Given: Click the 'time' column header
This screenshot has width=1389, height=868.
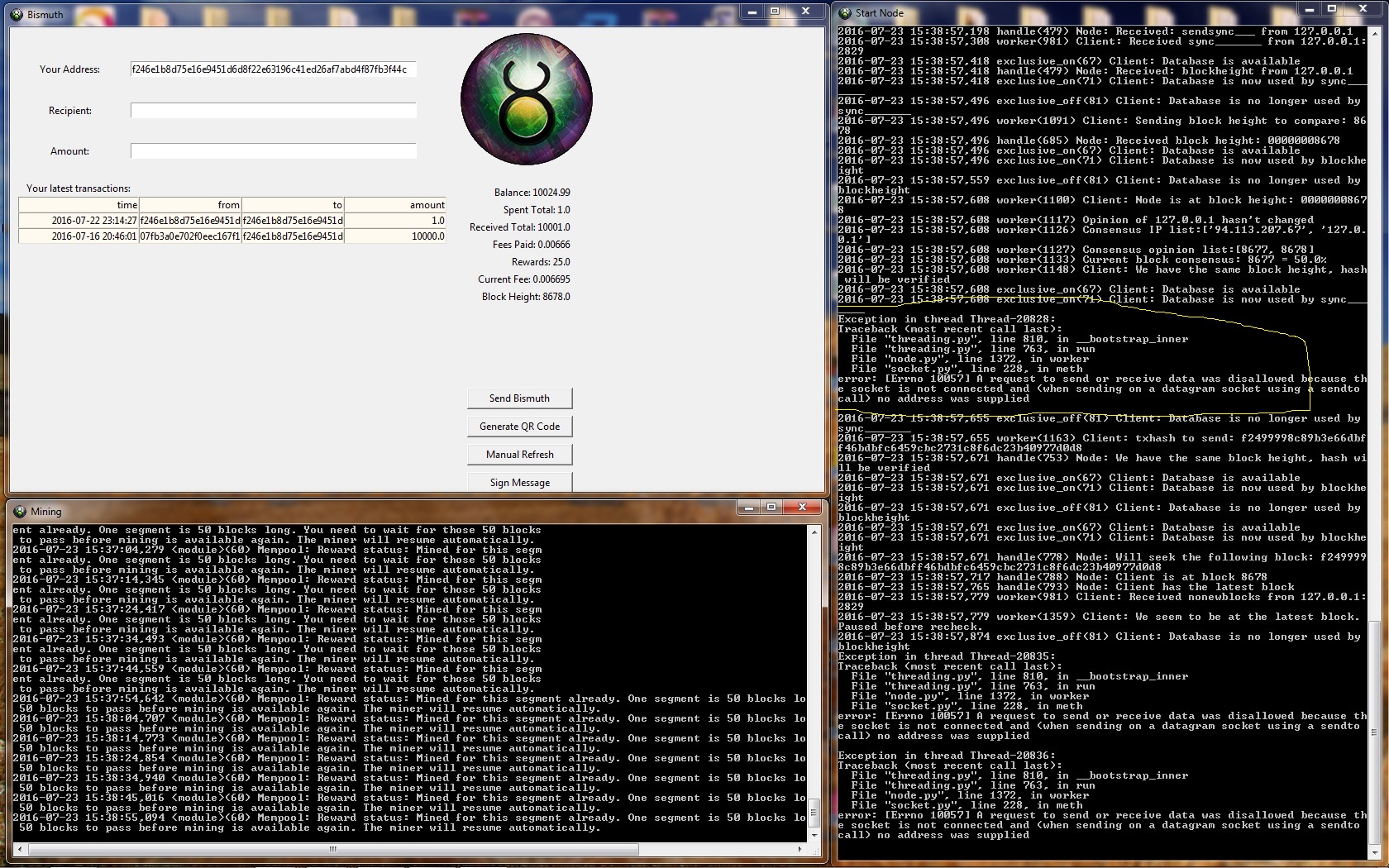Looking at the screenshot, I should 79,205.
